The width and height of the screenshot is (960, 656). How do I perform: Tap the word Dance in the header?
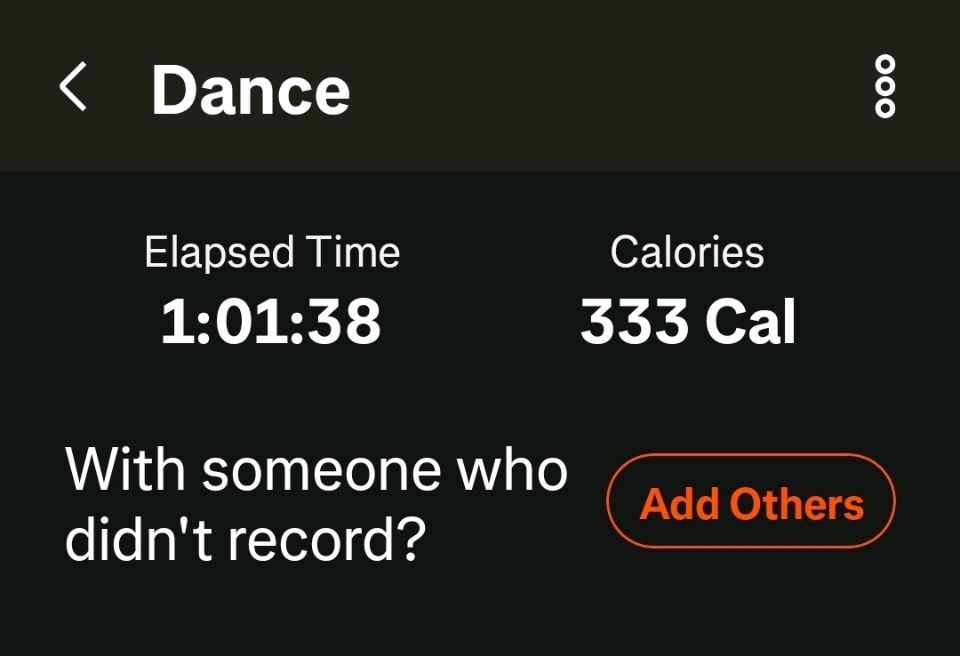pos(250,90)
